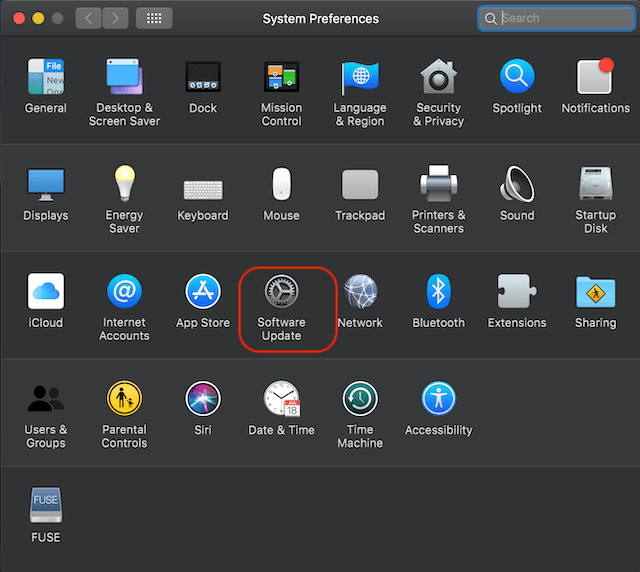The height and width of the screenshot is (572, 640).
Task: Open the Software Update preference pane
Action: pyautogui.click(x=281, y=292)
